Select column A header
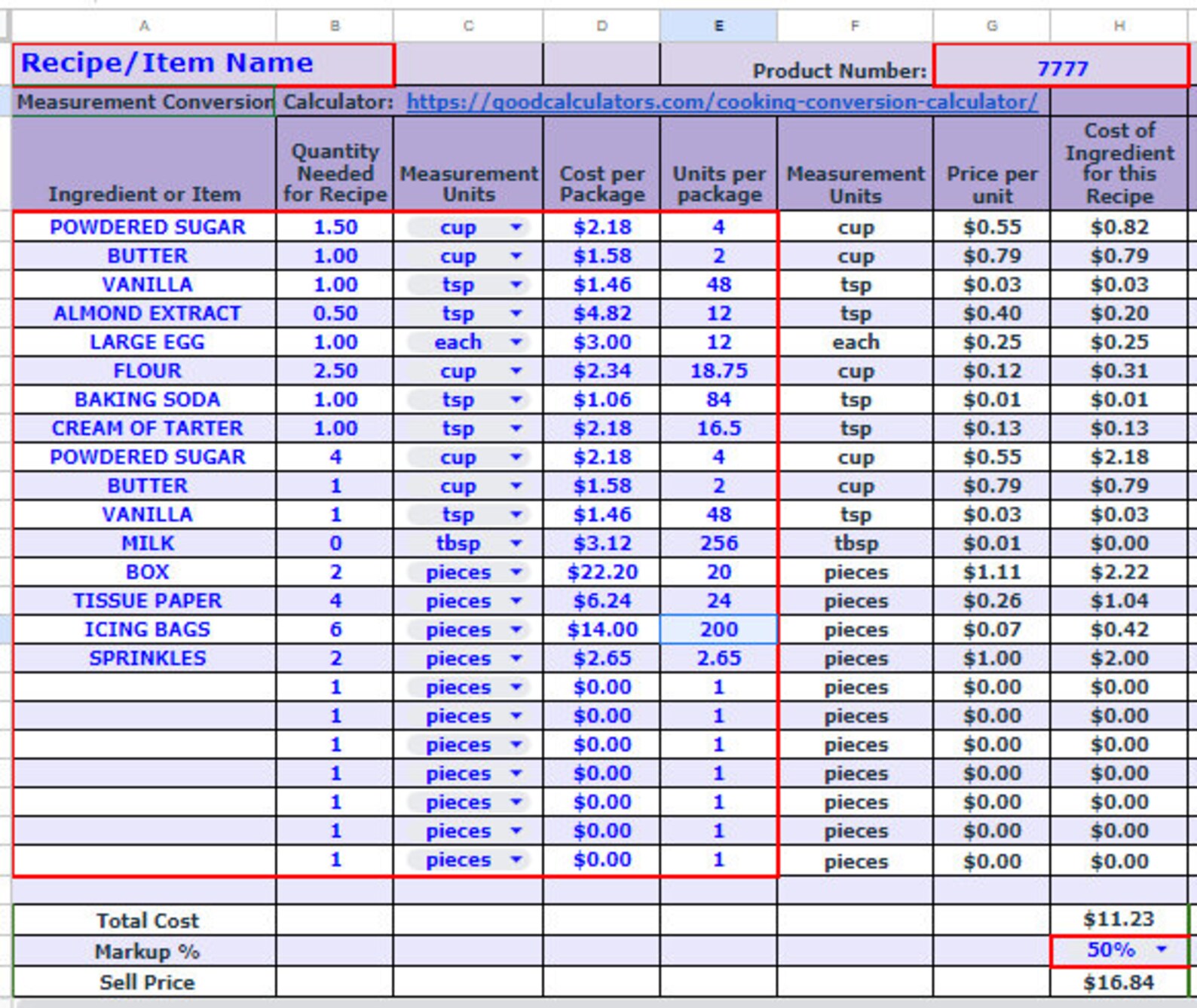 pos(144,26)
